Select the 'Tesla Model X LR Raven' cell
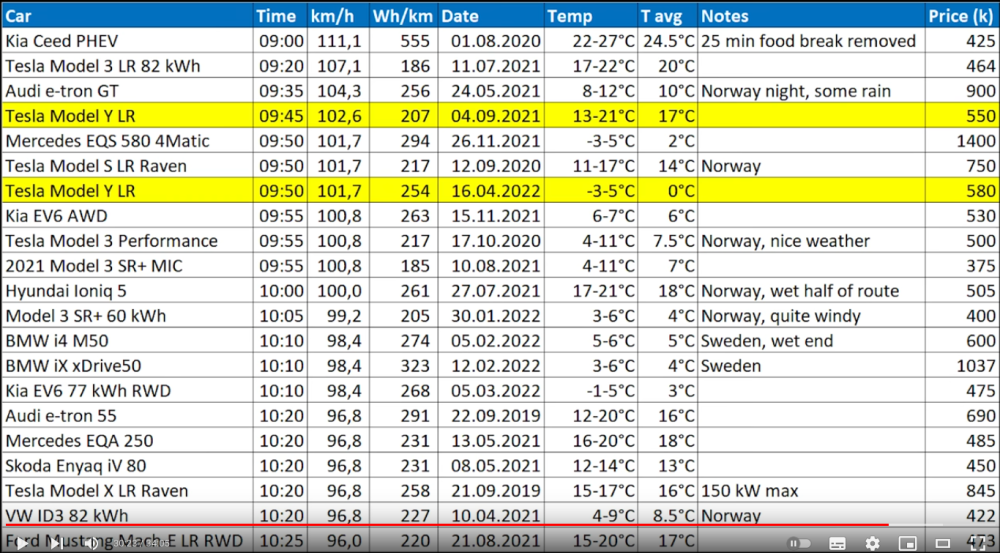 click(x=128, y=490)
